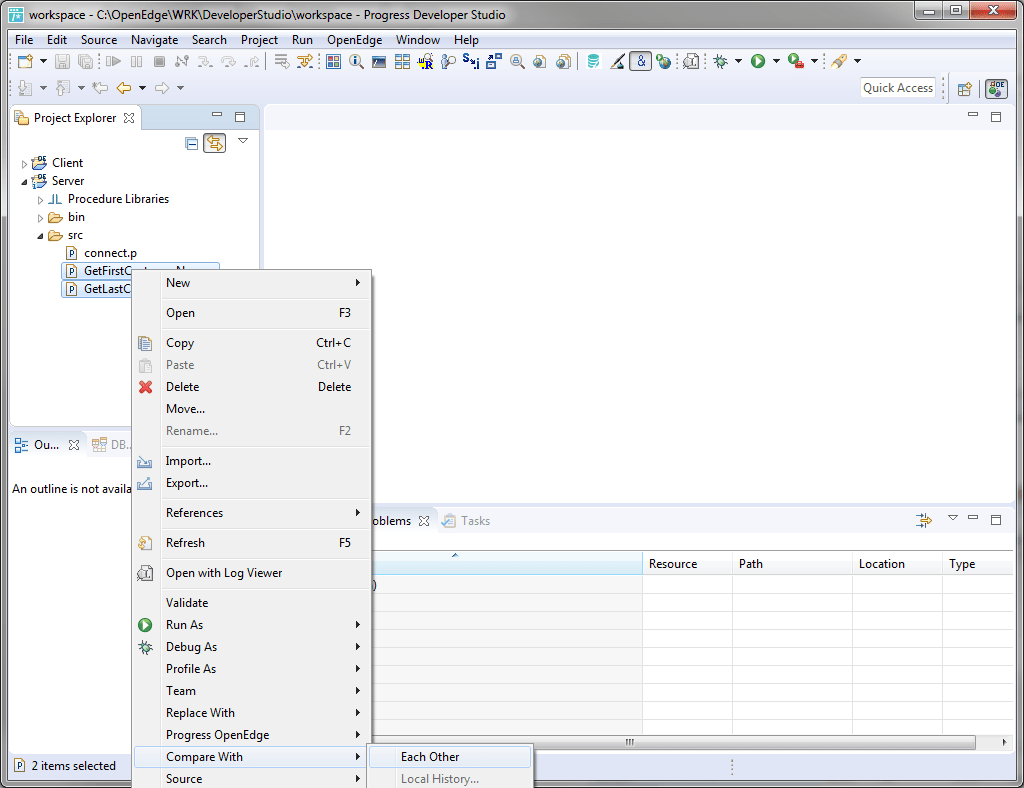The height and width of the screenshot is (788, 1024).
Task: Expand the Procedure Libraries node
Action: click(x=40, y=200)
